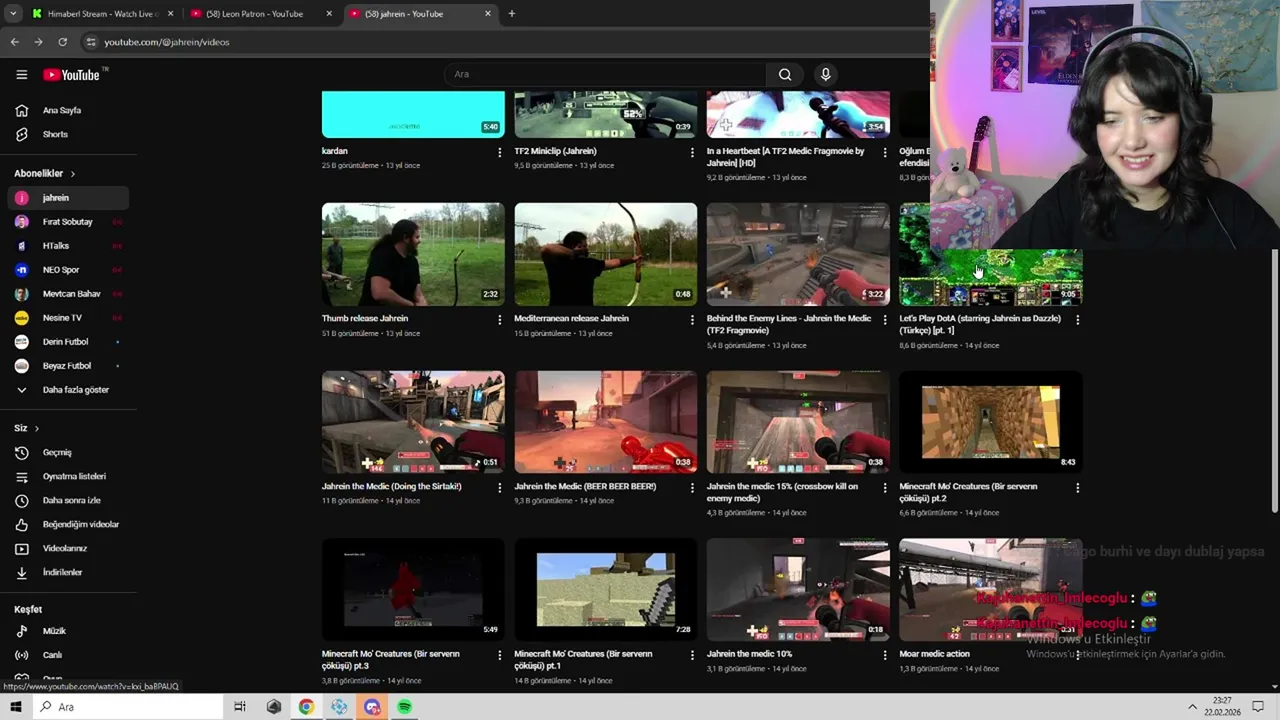
Task: Open Shorts from the sidebar
Action: click(x=68, y=134)
